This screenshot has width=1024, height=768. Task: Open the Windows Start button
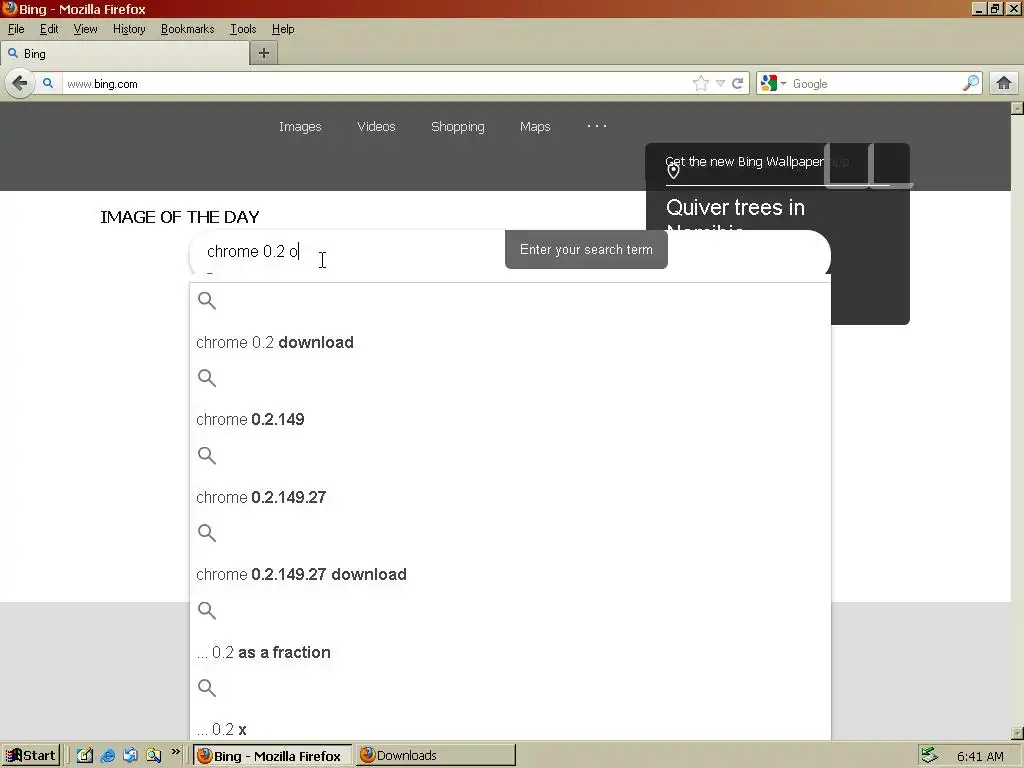31,756
